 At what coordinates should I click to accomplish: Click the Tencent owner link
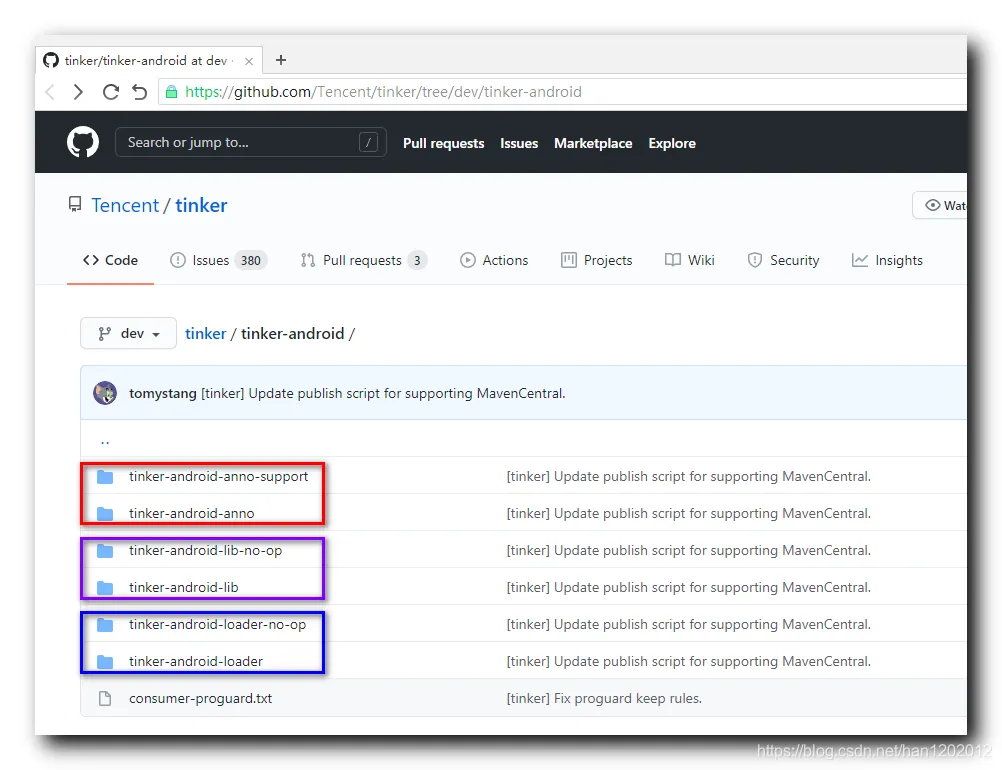(125, 205)
